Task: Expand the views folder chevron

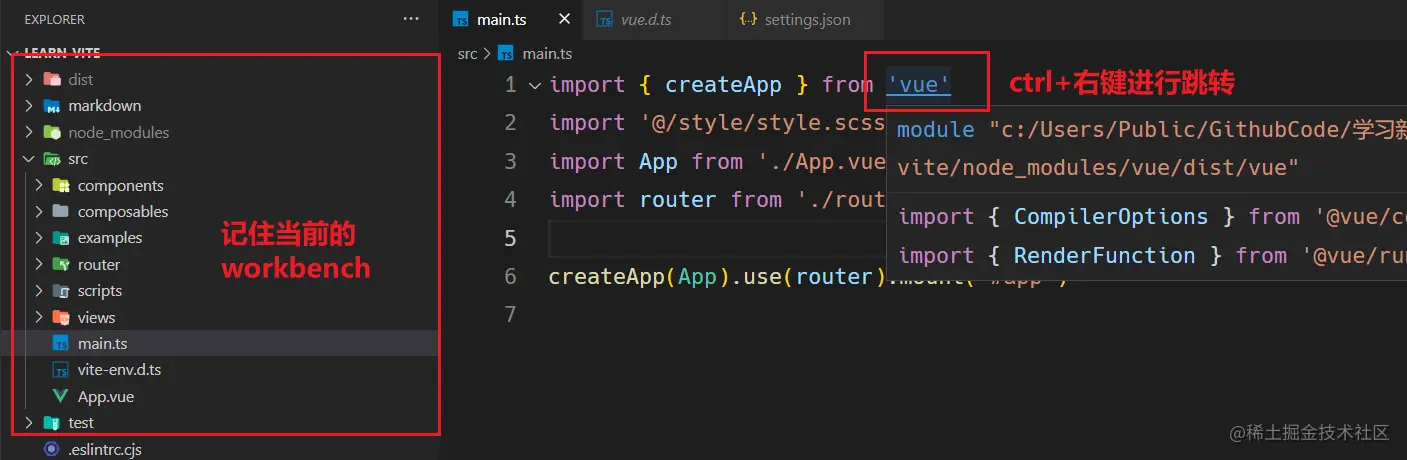Action: [x=38, y=318]
